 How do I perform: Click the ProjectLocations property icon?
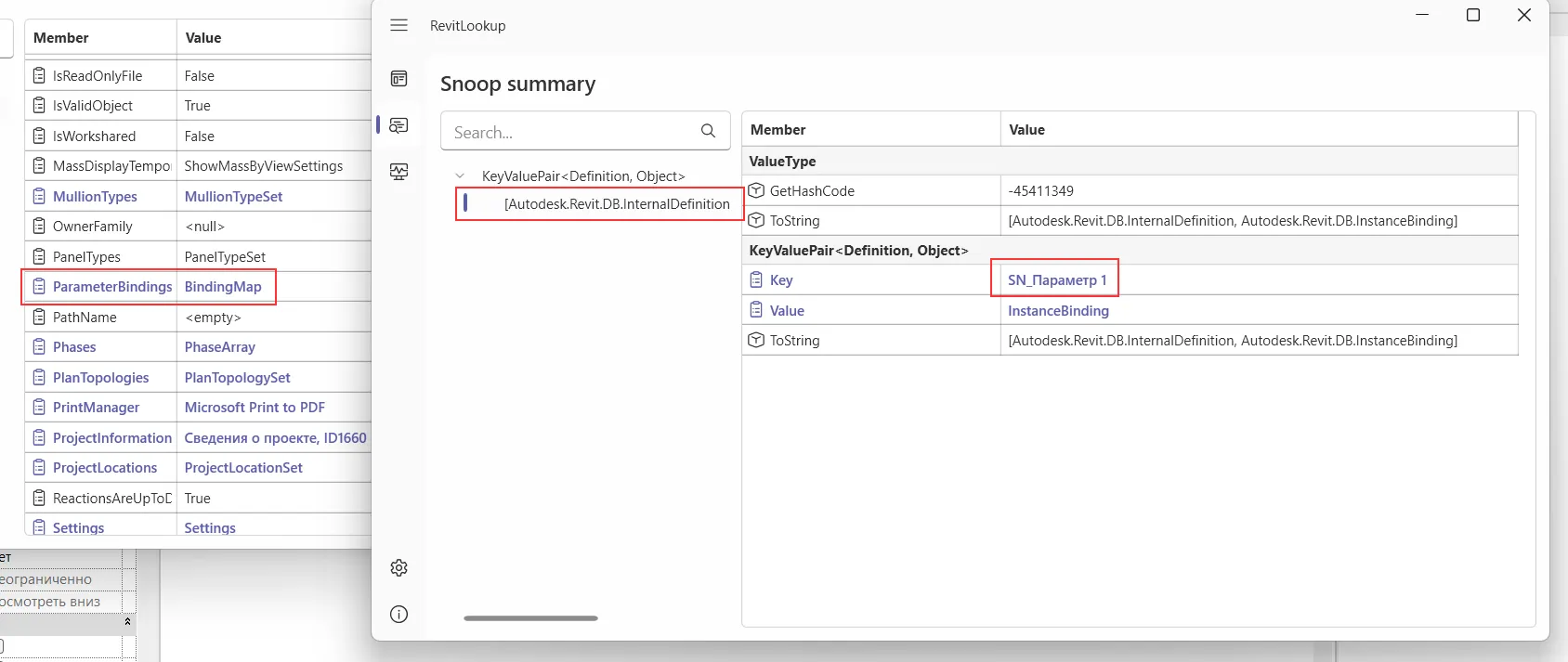[x=39, y=467]
